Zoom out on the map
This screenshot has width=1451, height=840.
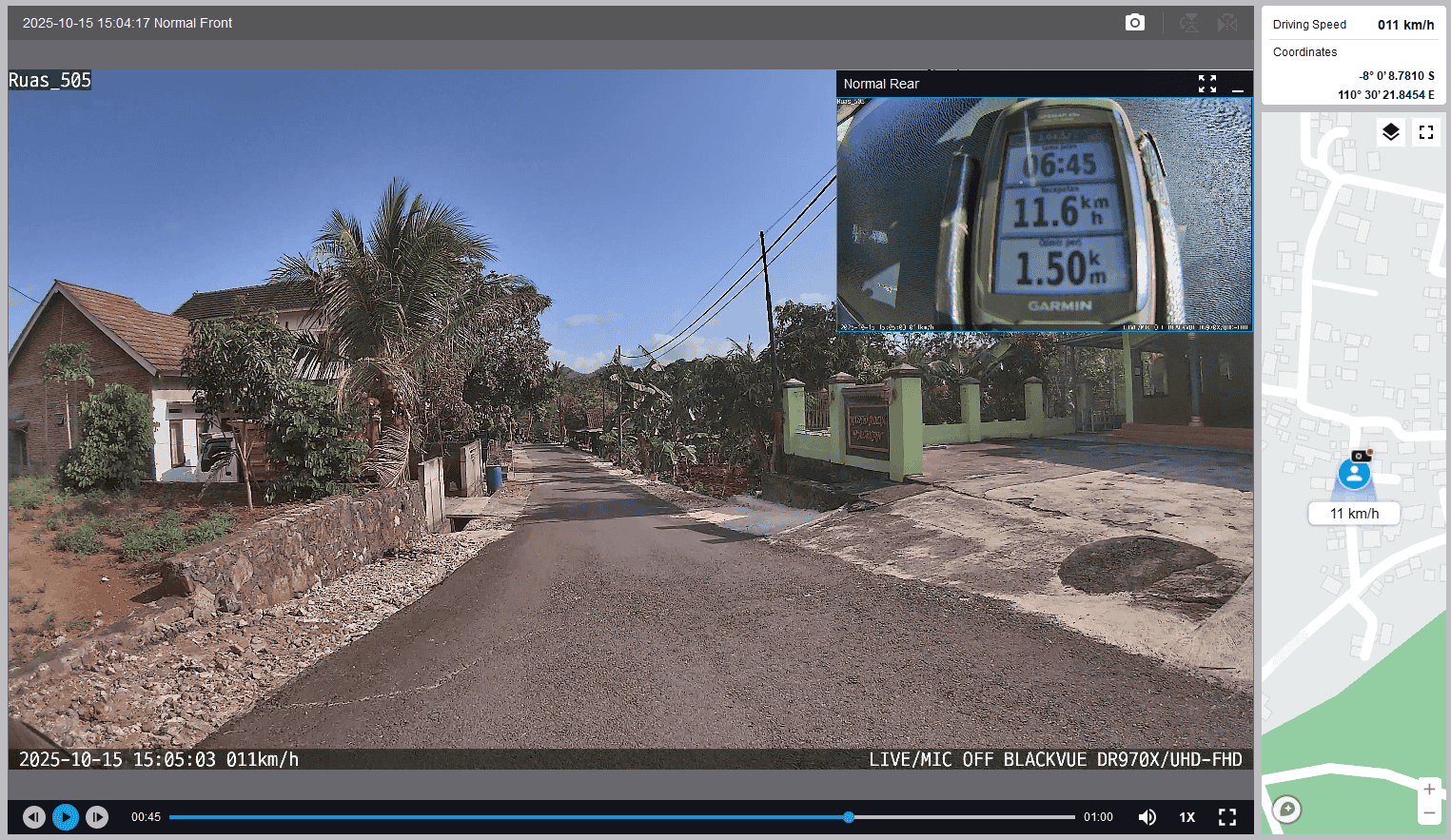point(1428,813)
